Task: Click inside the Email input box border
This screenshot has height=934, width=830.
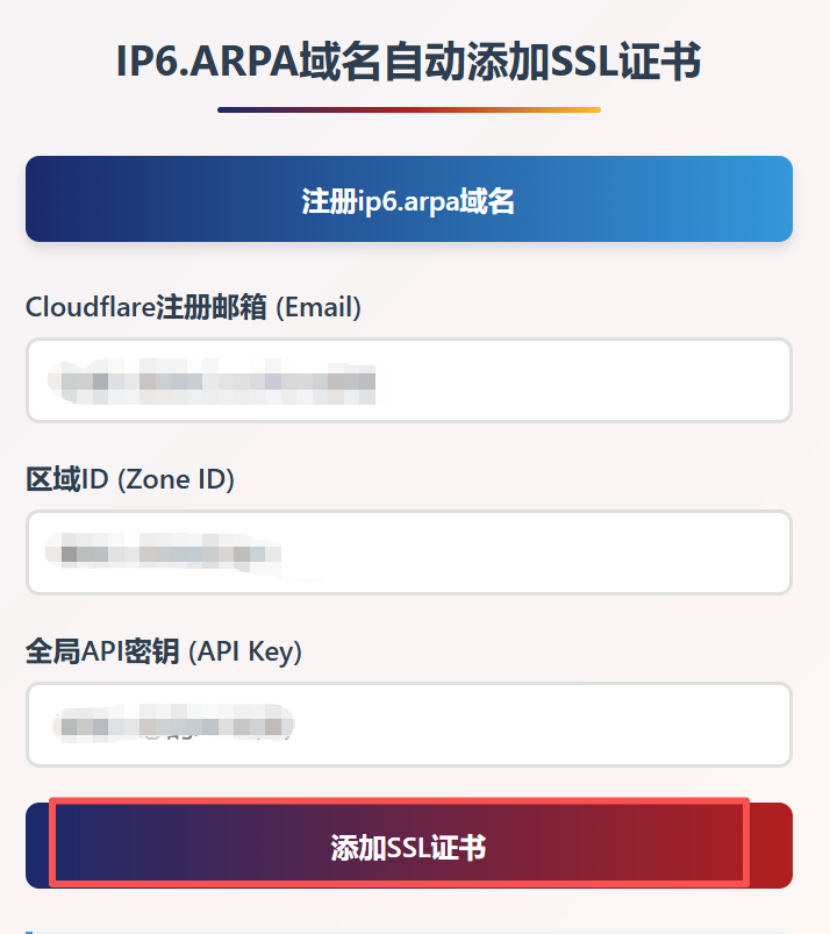Action: (x=415, y=380)
